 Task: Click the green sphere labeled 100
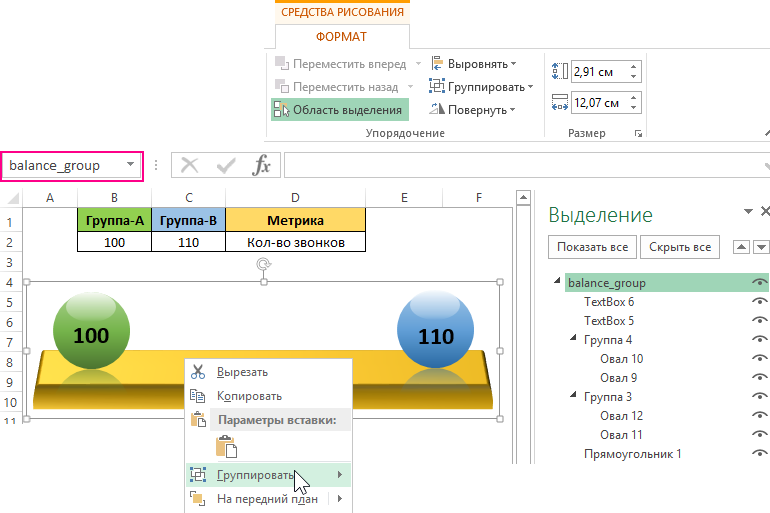91,330
